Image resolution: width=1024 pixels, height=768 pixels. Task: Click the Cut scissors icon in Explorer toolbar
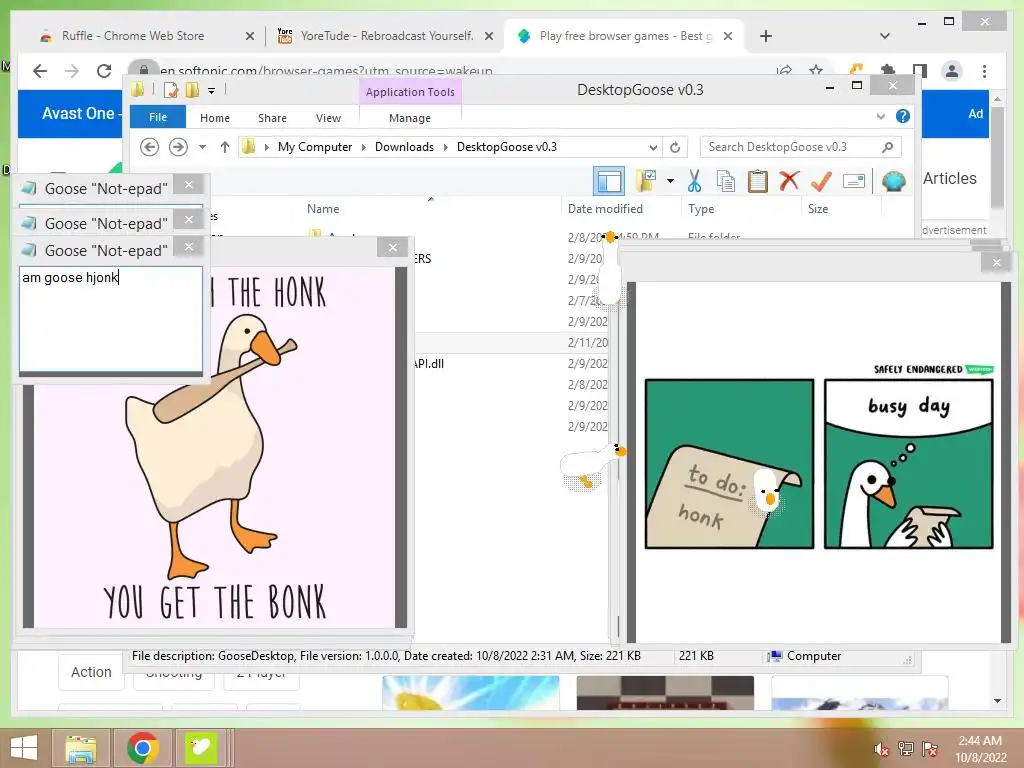[694, 181]
